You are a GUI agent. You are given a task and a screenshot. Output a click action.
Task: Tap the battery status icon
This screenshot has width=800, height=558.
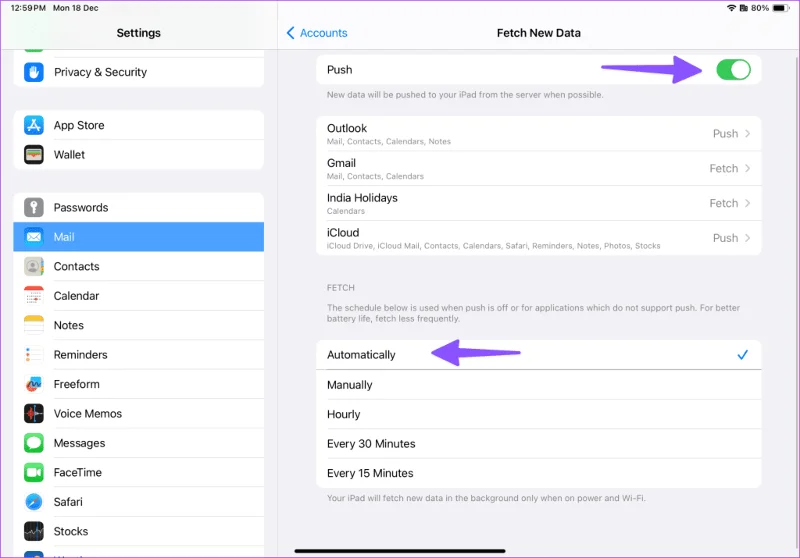(x=781, y=8)
